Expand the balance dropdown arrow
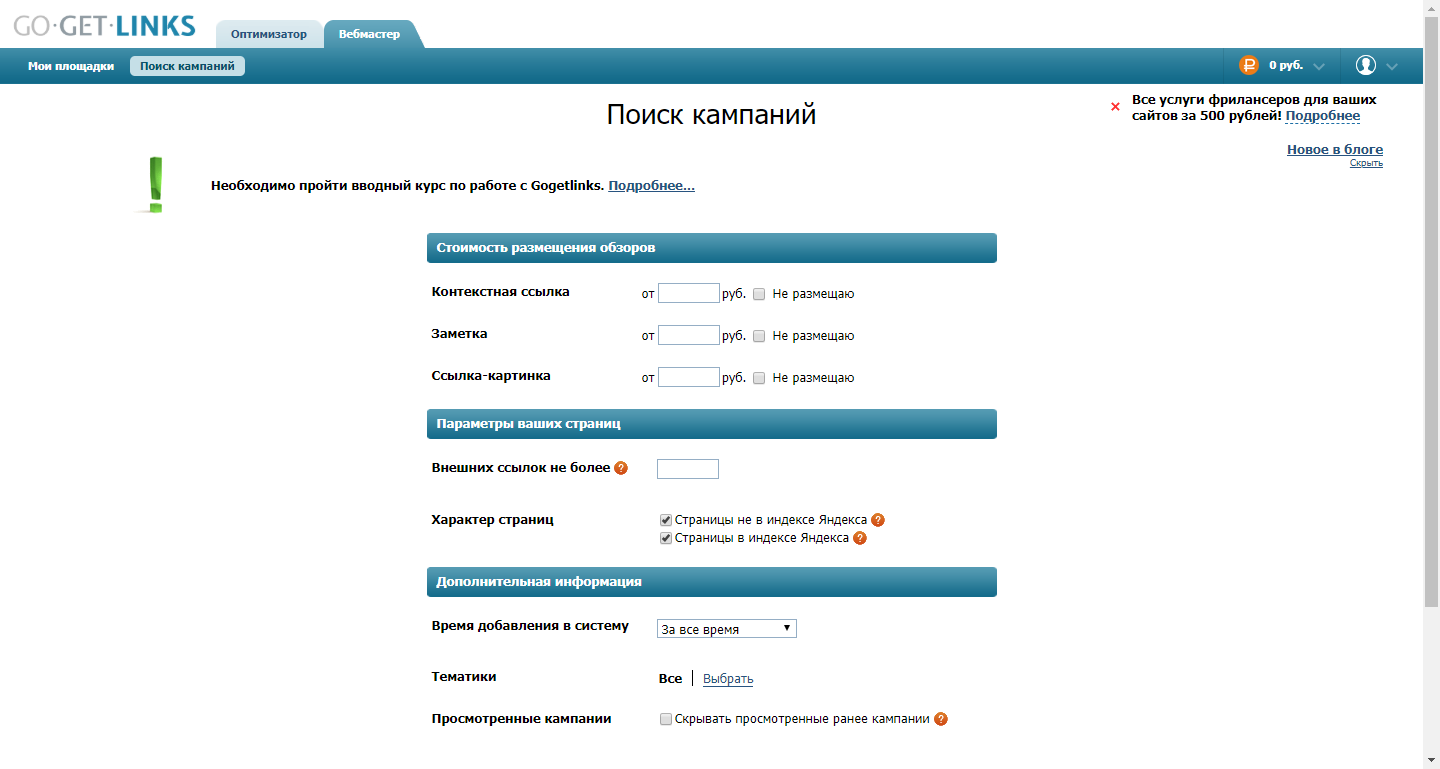 tap(1318, 65)
